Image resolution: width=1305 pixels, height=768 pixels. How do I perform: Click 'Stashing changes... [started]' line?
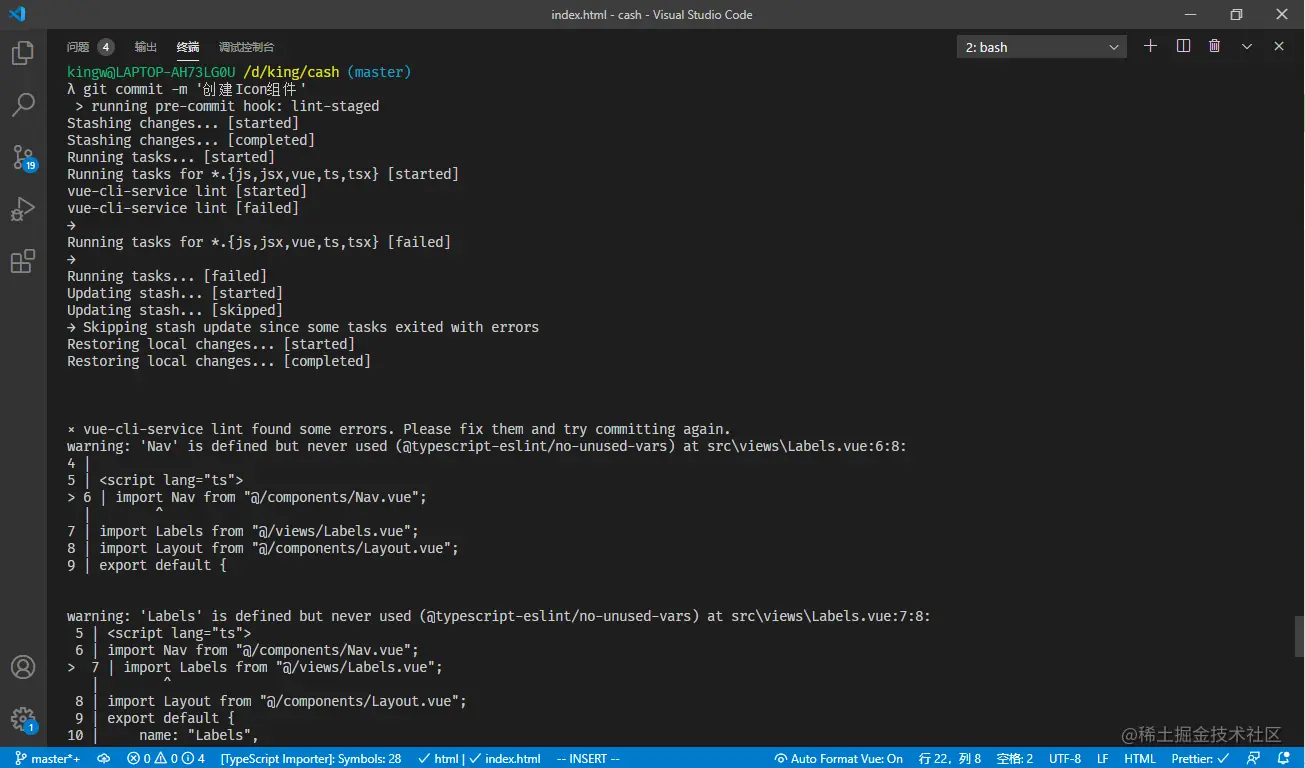click(183, 123)
